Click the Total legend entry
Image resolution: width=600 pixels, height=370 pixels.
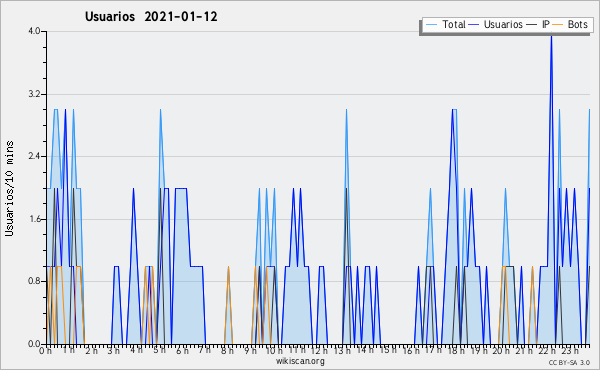[x=446, y=24]
